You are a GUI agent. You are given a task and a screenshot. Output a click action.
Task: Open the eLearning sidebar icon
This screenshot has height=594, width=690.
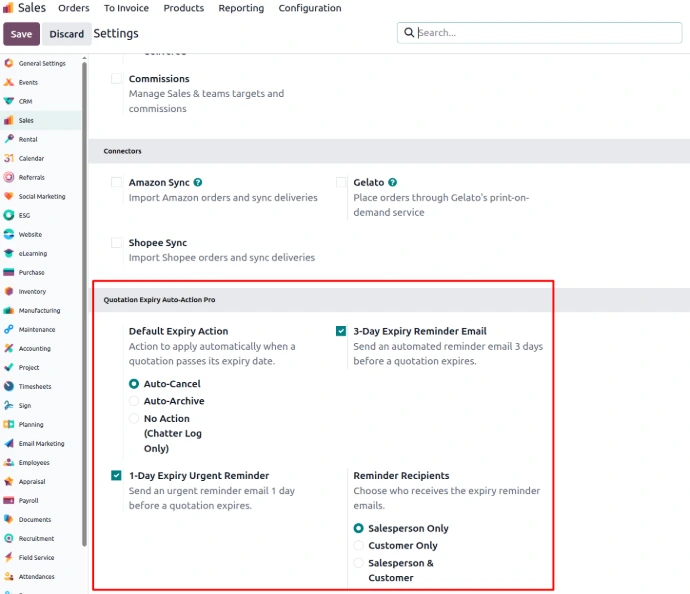[9, 254]
